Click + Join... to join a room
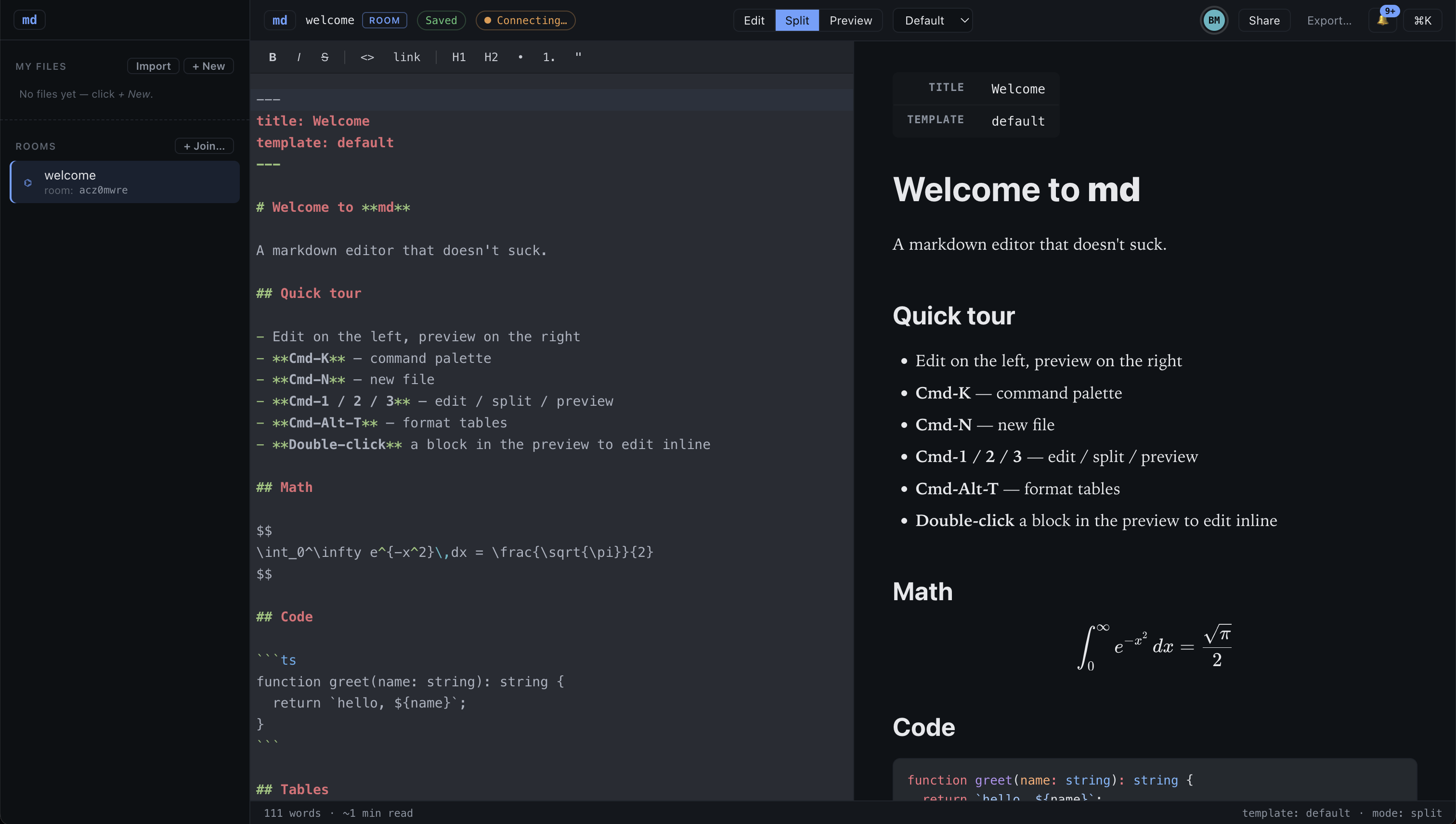Screen dimensions: 1456x824 point(204,146)
